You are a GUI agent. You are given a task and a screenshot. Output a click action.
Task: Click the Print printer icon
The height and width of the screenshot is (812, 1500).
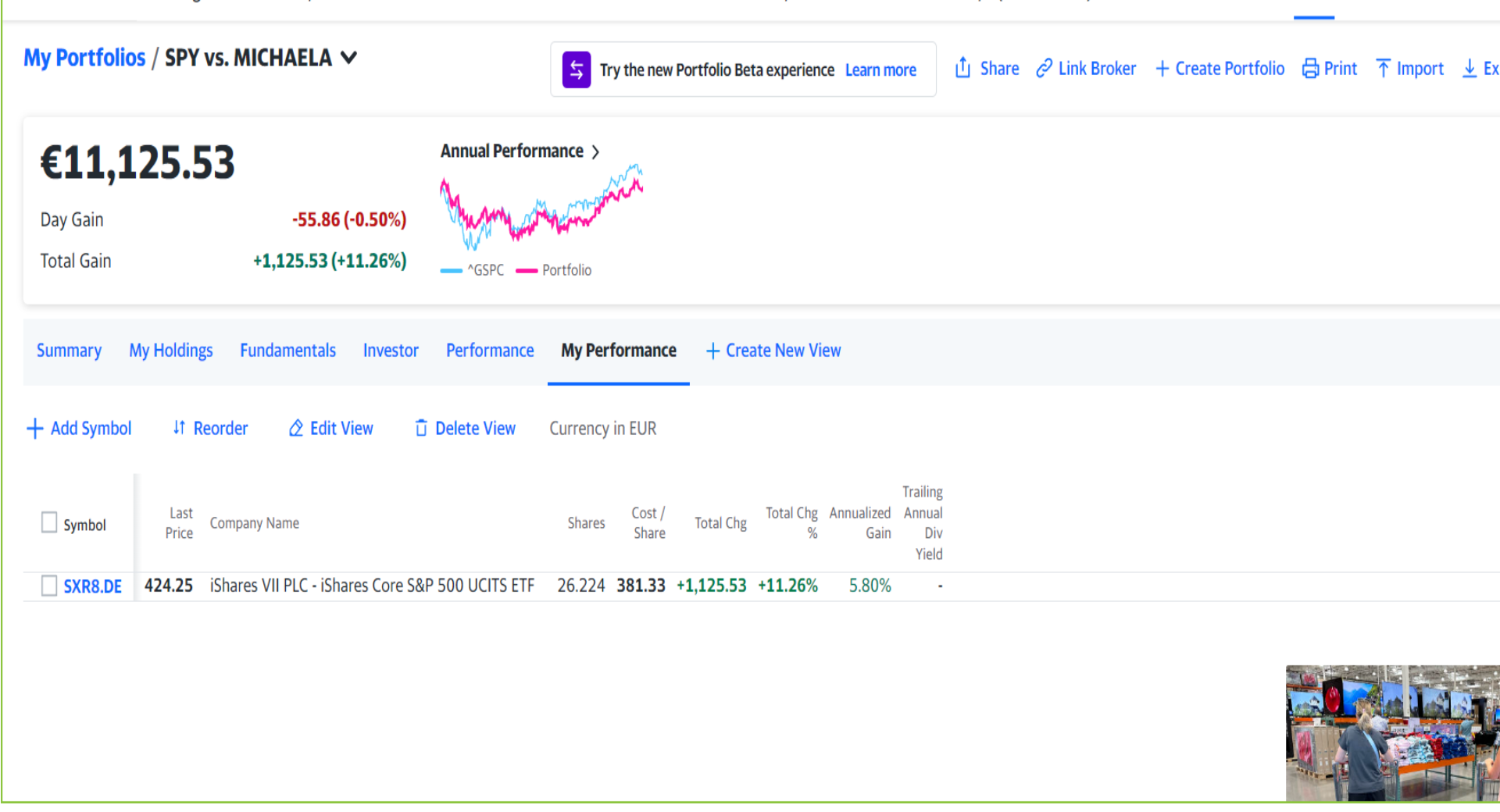[x=1310, y=69]
